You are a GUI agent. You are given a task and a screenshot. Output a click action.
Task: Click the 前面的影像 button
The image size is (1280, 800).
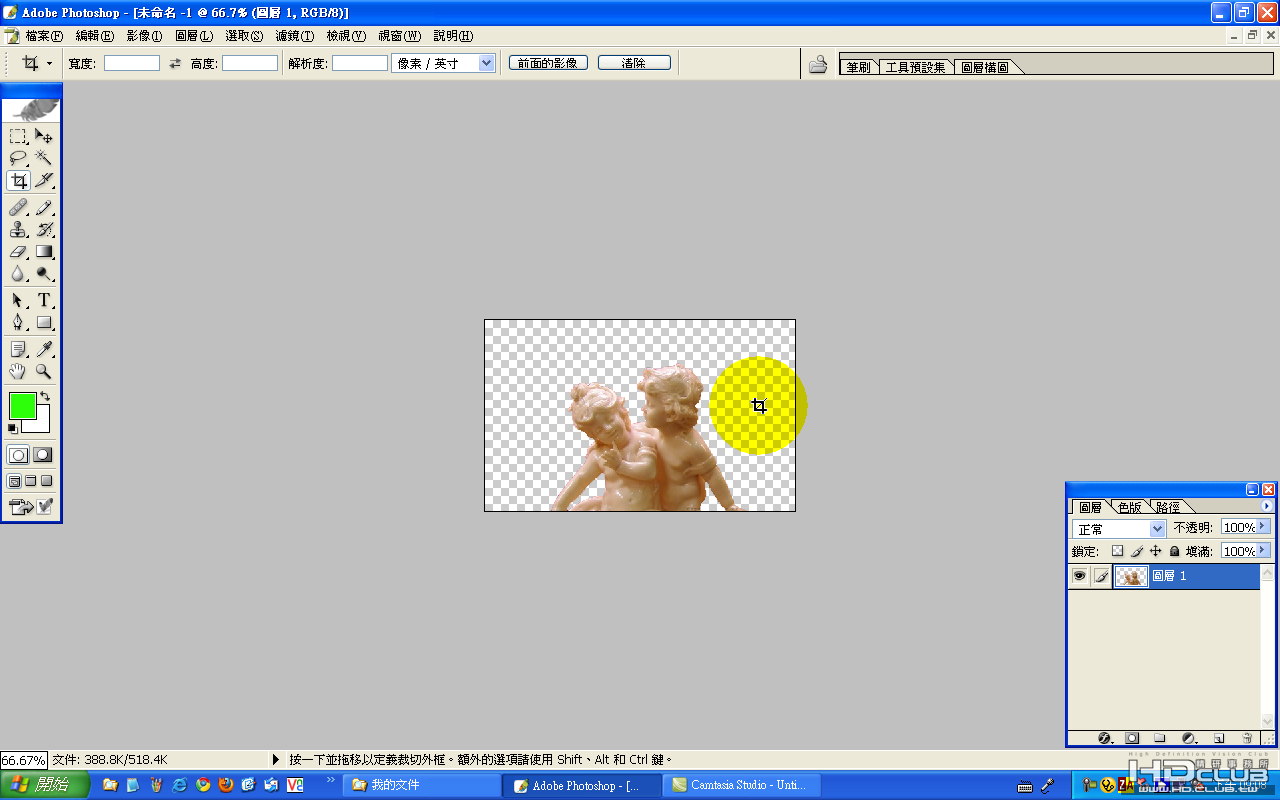tap(548, 63)
